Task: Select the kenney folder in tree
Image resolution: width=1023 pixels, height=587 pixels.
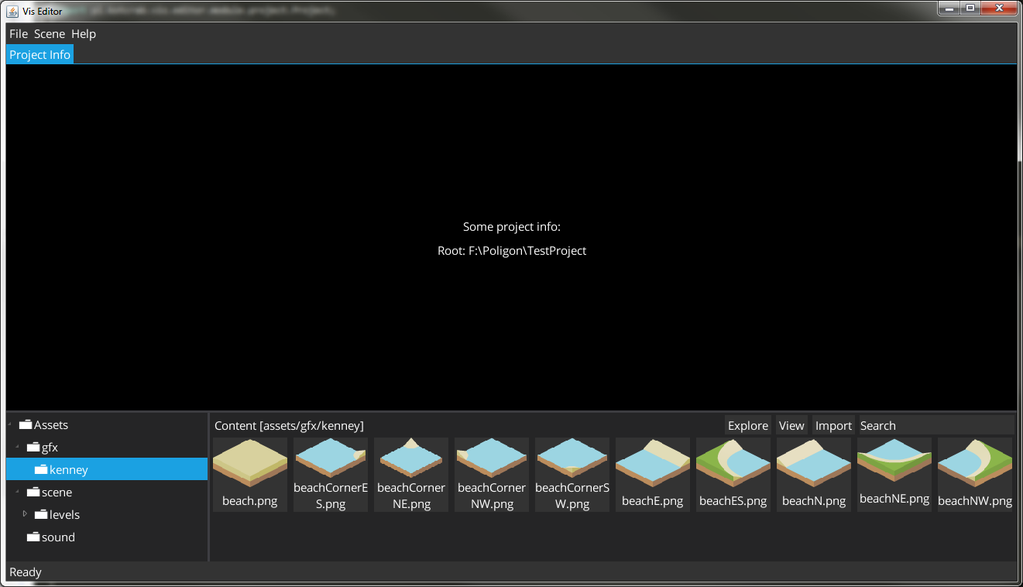Action: point(69,469)
